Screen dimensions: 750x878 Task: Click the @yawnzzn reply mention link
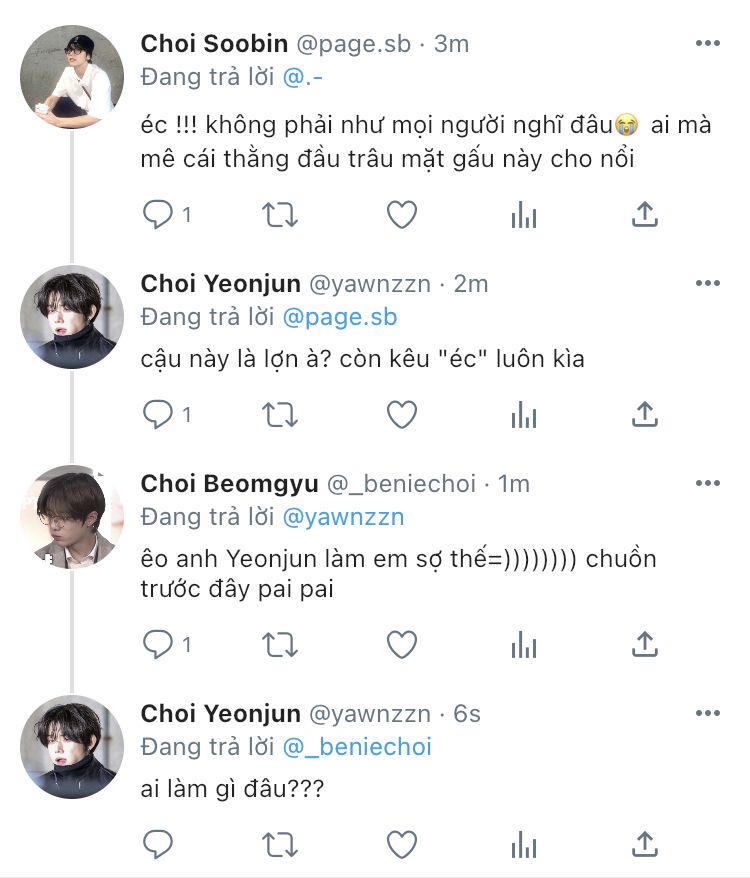[x=344, y=517]
